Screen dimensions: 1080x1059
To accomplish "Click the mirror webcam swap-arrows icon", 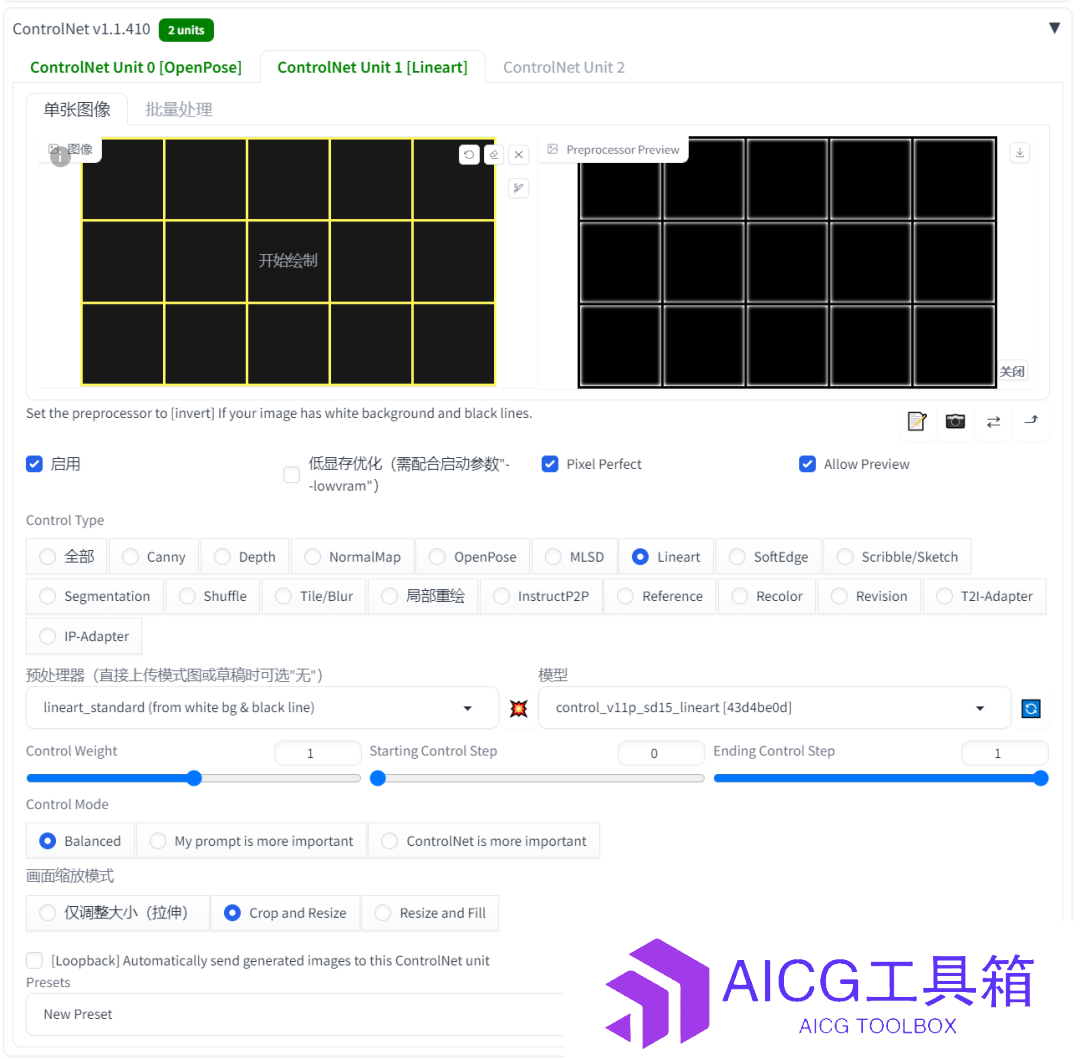I will 993,421.
